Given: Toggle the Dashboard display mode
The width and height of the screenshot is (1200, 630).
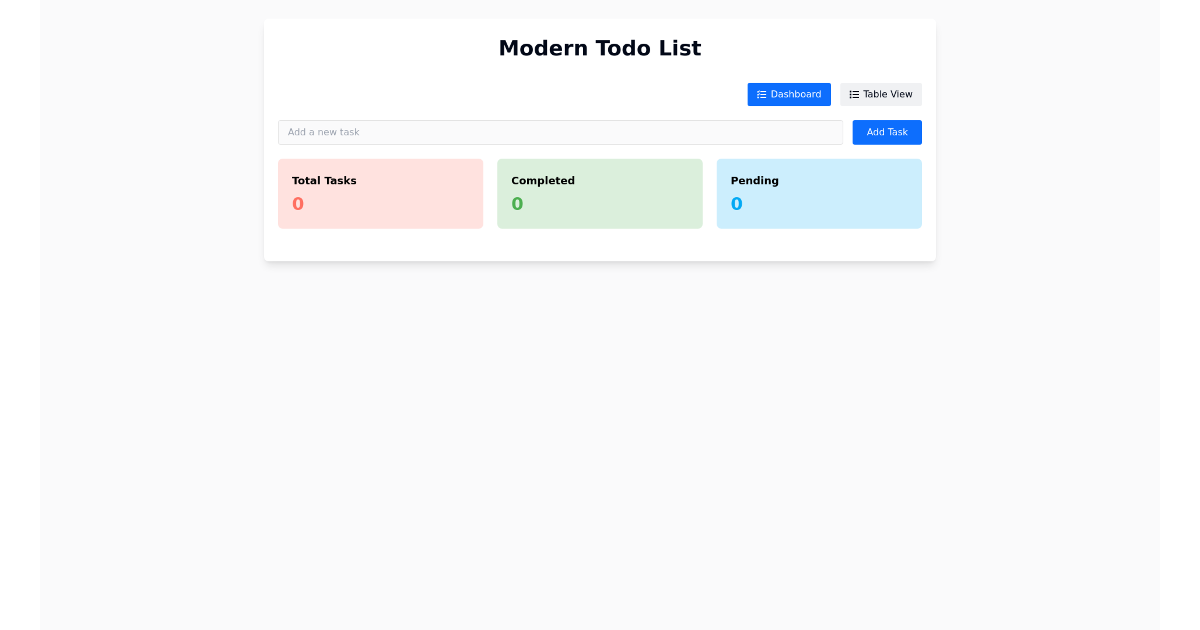Looking at the screenshot, I should pos(789,94).
